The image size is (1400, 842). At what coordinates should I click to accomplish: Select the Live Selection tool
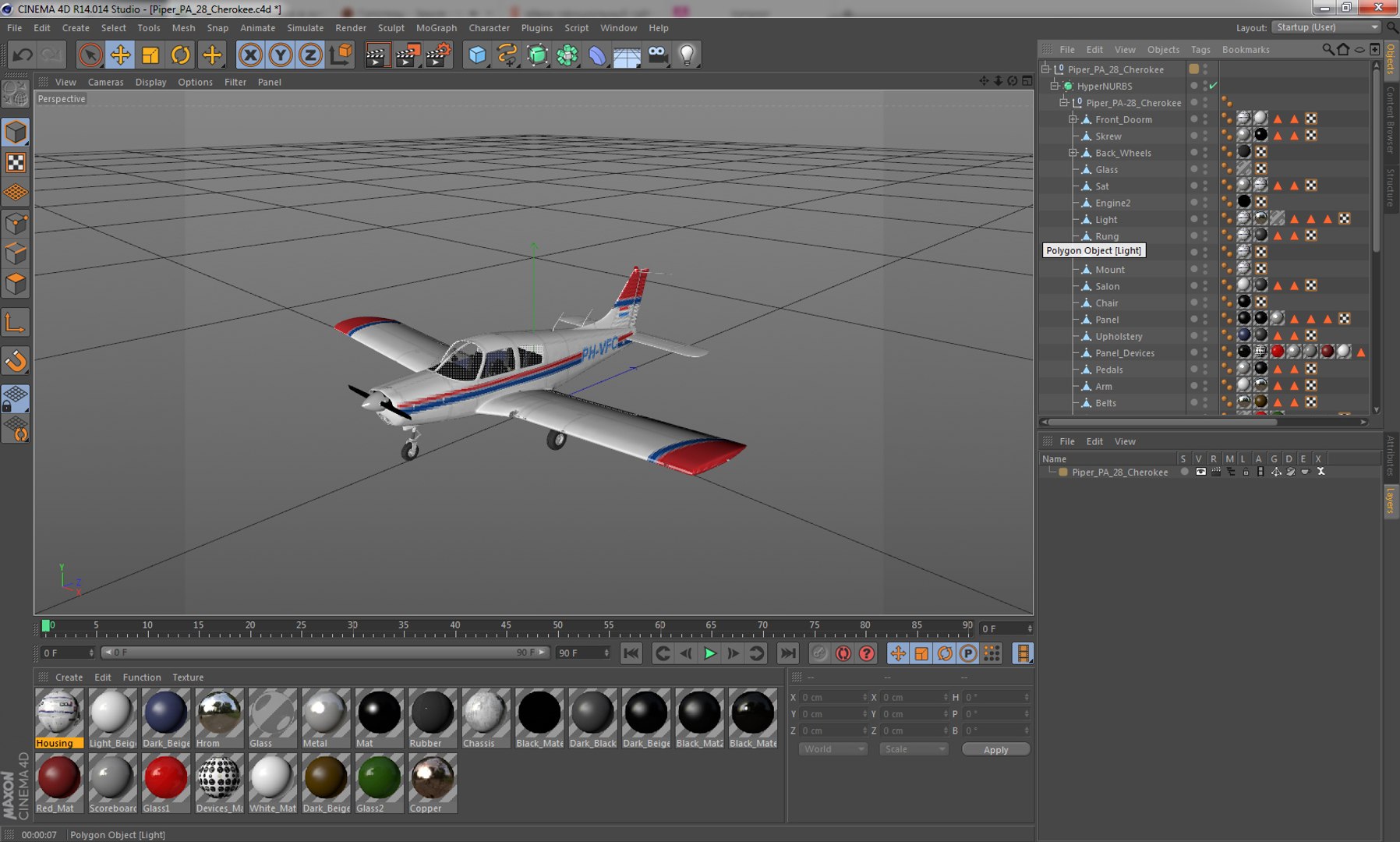pos(90,55)
